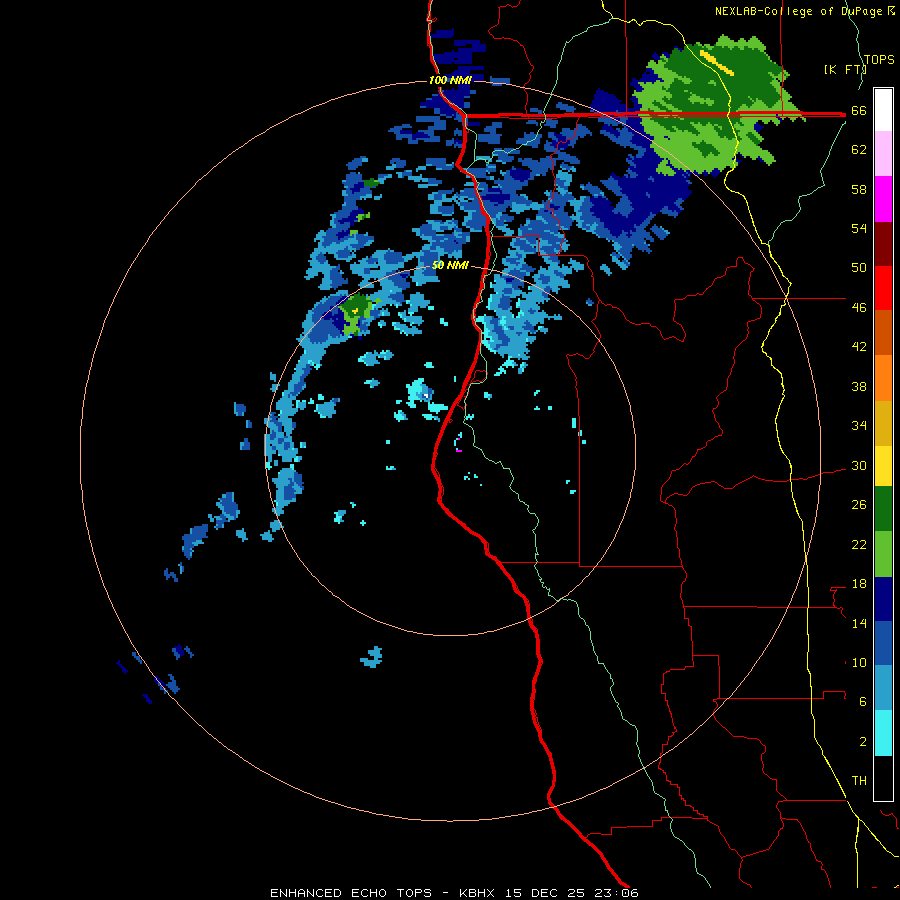Click the bright red legend swatch
900x900 pixels.
(883, 288)
